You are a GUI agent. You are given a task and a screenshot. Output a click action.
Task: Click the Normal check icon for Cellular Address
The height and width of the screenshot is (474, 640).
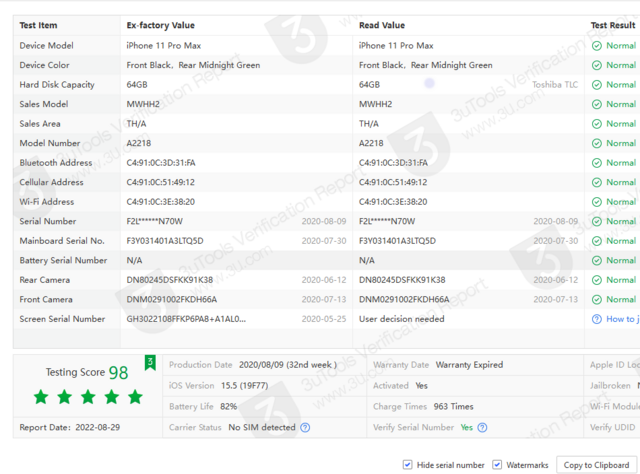pyautogui.click(x=597, y=182)
